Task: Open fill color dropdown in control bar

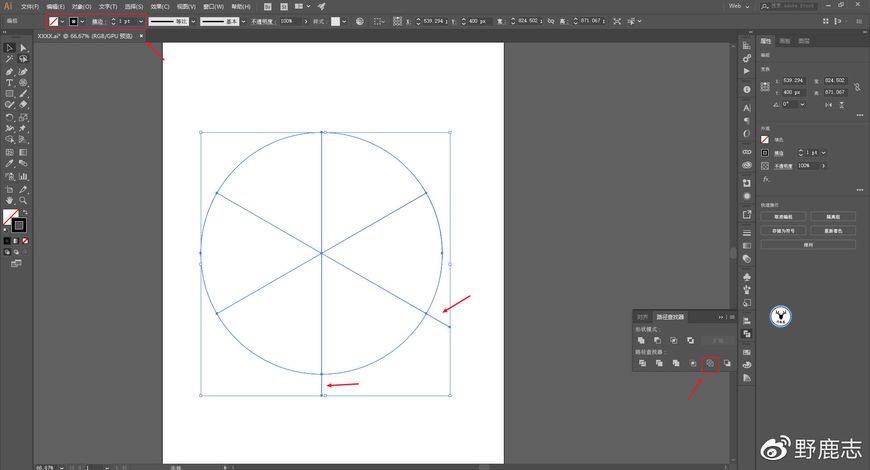Action: coord(62,21)
